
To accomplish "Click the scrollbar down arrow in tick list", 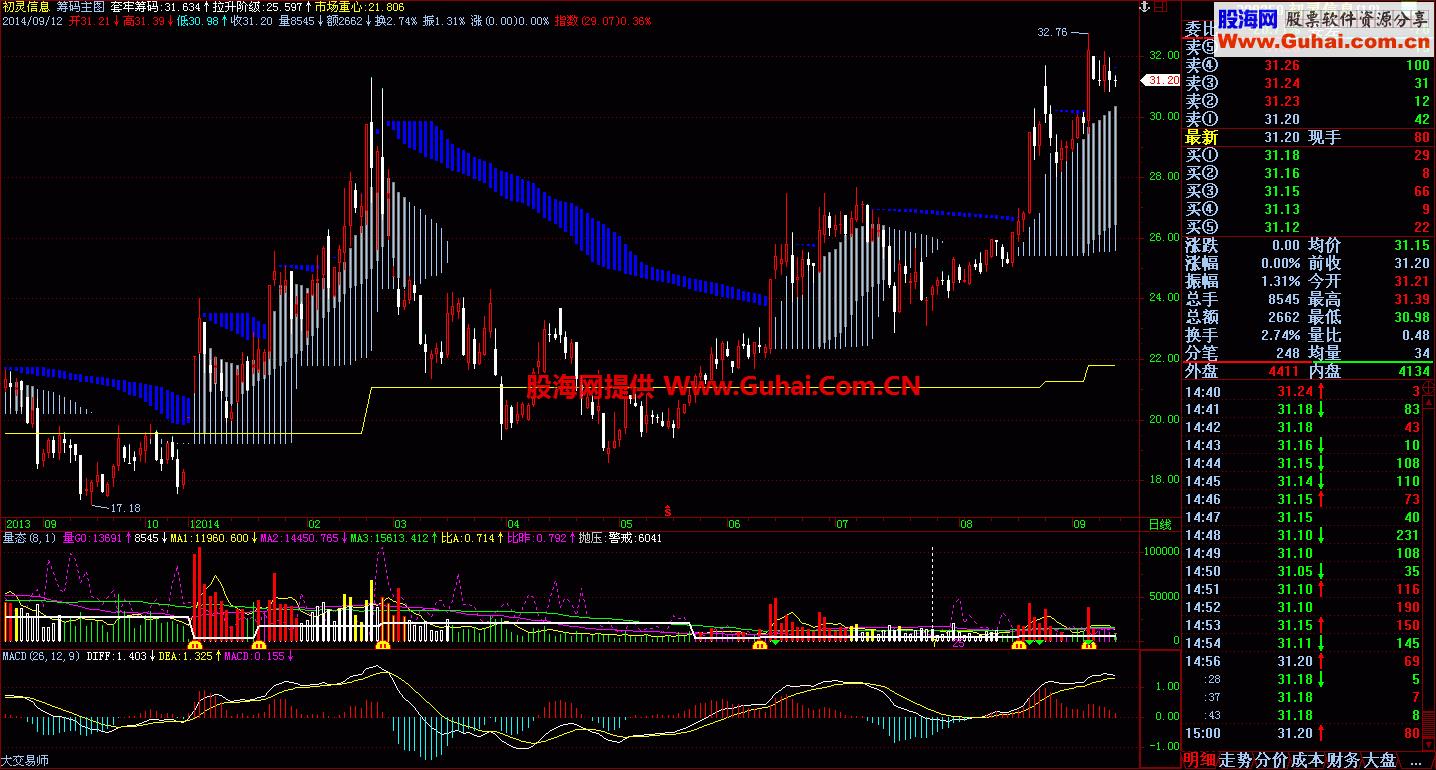I will pos(1430,744).
